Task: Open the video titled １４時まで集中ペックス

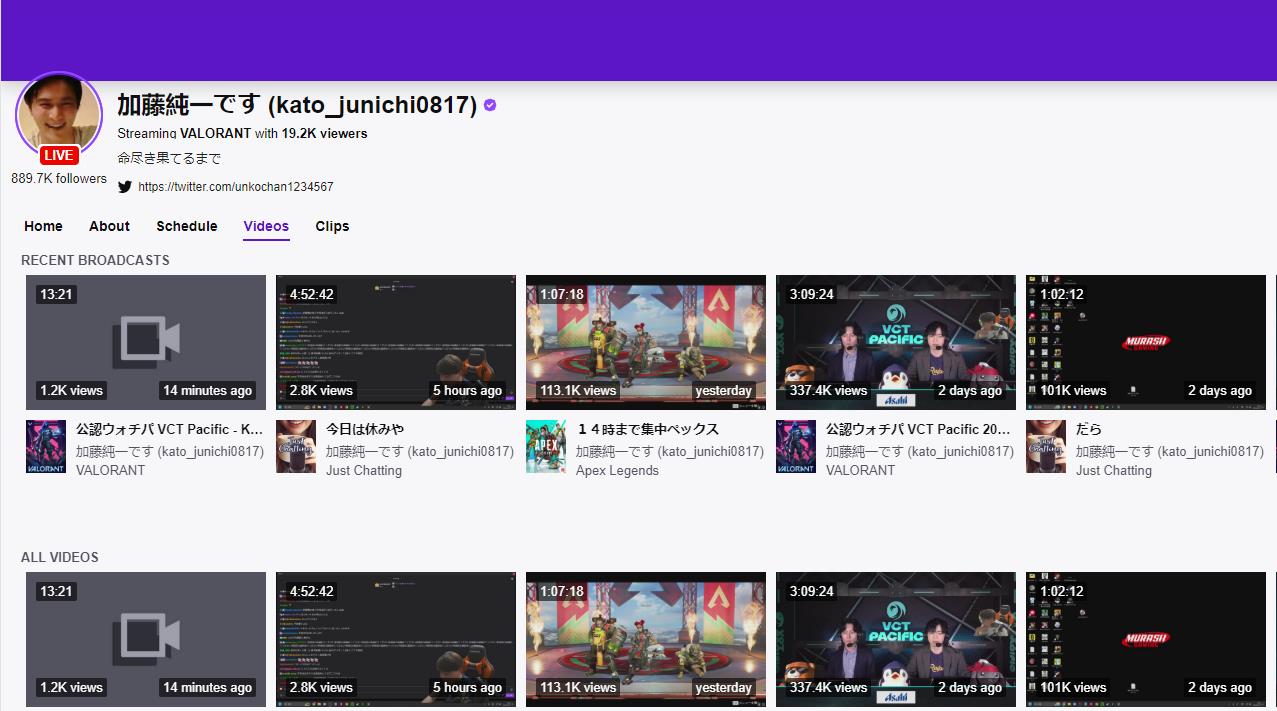Action: [x=647, y=429]
